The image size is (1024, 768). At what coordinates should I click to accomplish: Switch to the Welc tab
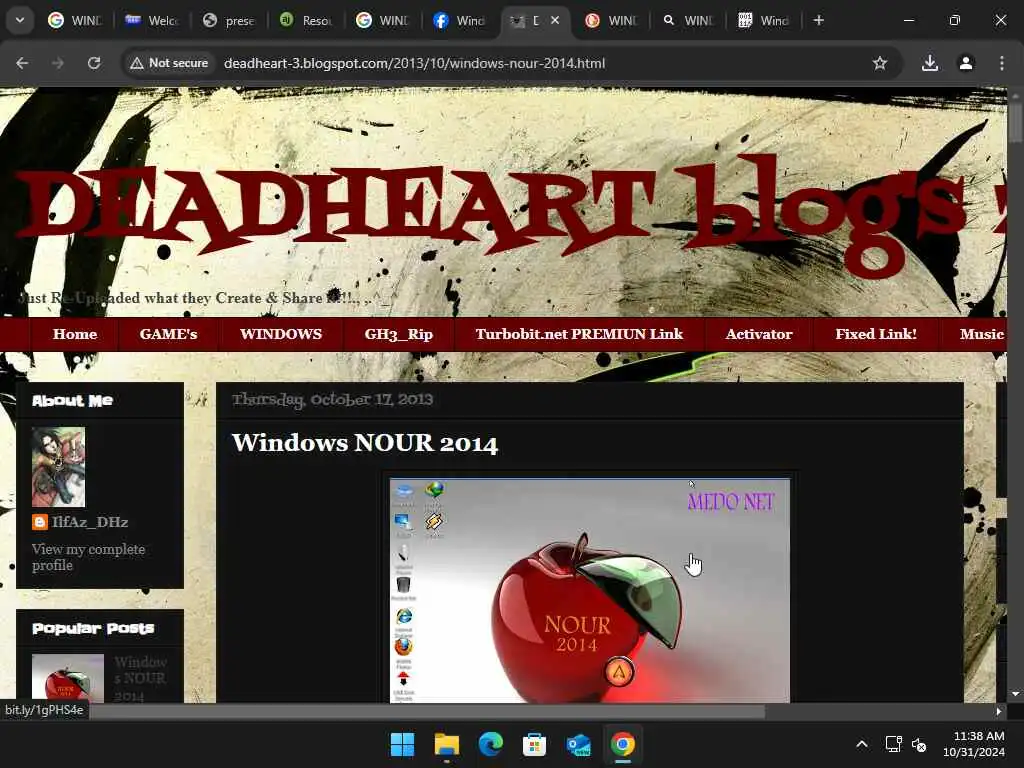(x=152, y=20)
